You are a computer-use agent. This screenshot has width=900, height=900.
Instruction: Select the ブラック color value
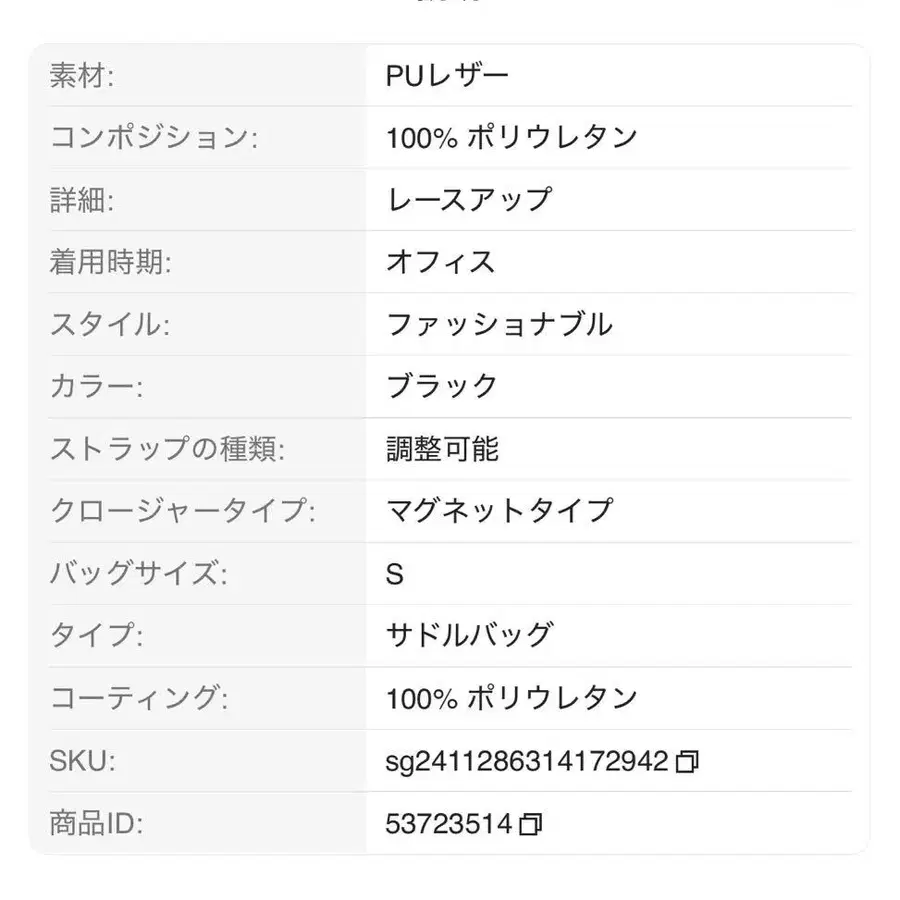(x=441, y=386)
